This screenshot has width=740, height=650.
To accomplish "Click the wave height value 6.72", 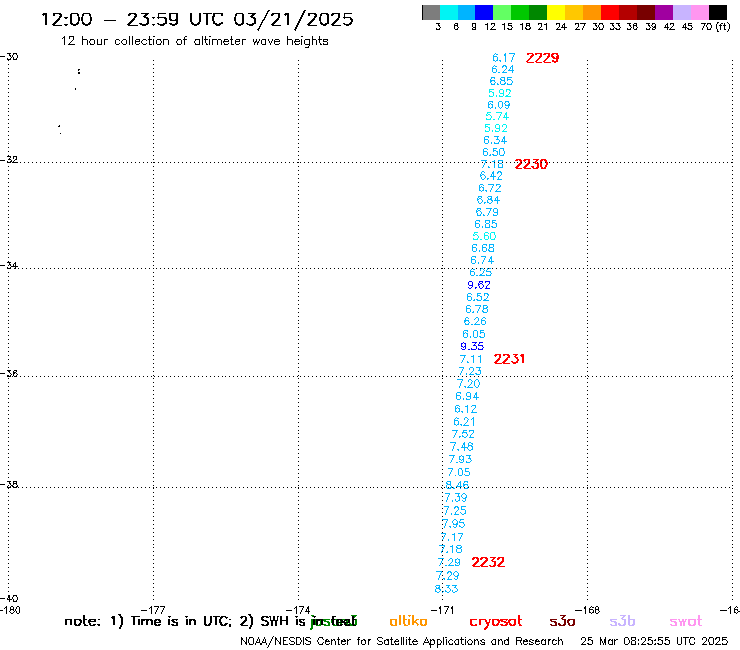I will [x=489, y=188].
